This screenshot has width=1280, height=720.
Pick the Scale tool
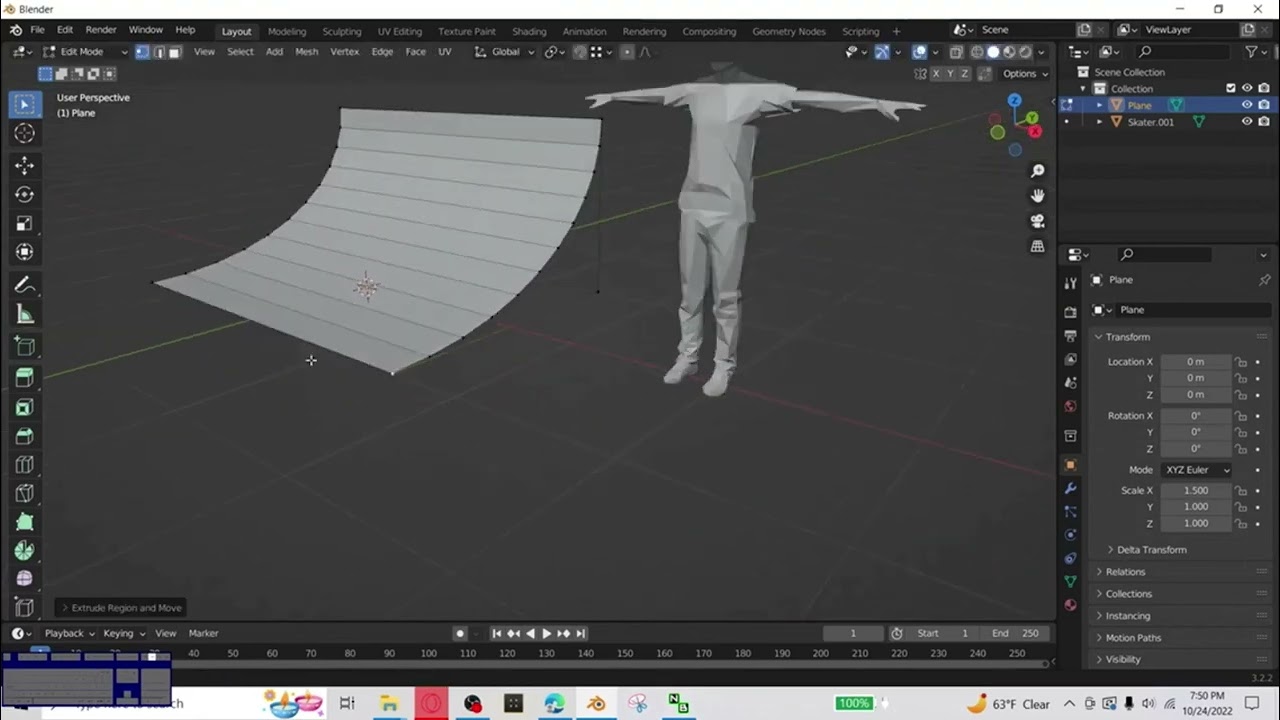(x=25, y=224)
